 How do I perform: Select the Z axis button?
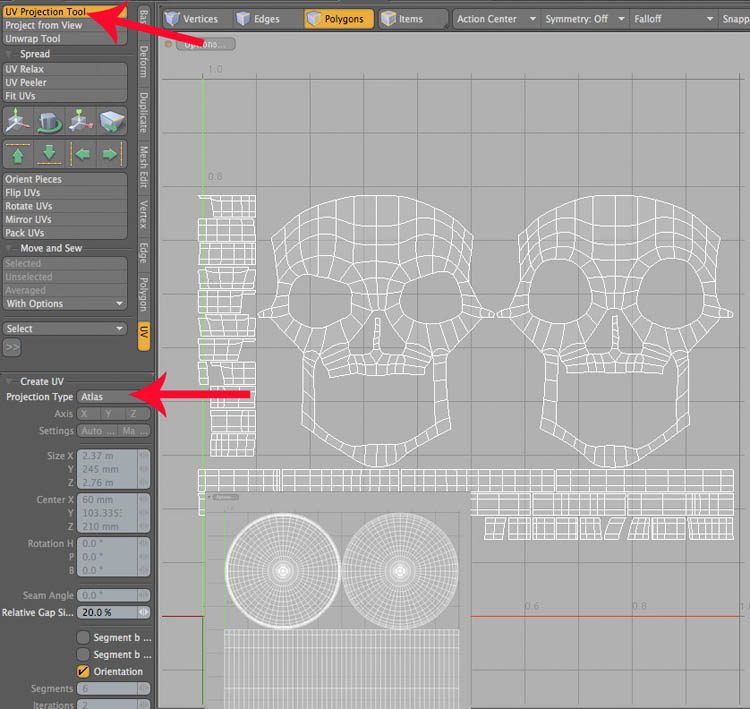(137, 414)
